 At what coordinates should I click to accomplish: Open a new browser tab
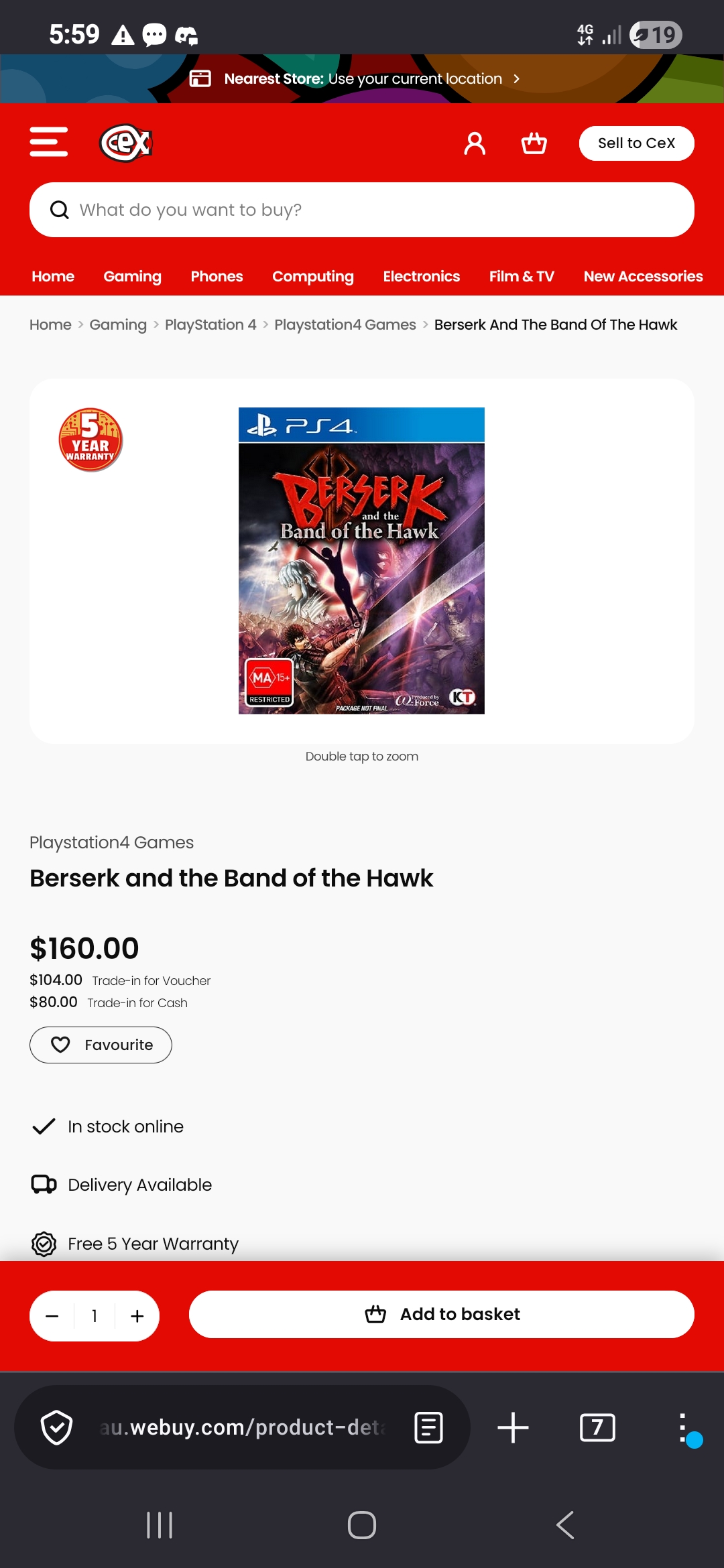[x=514, y=1427]
